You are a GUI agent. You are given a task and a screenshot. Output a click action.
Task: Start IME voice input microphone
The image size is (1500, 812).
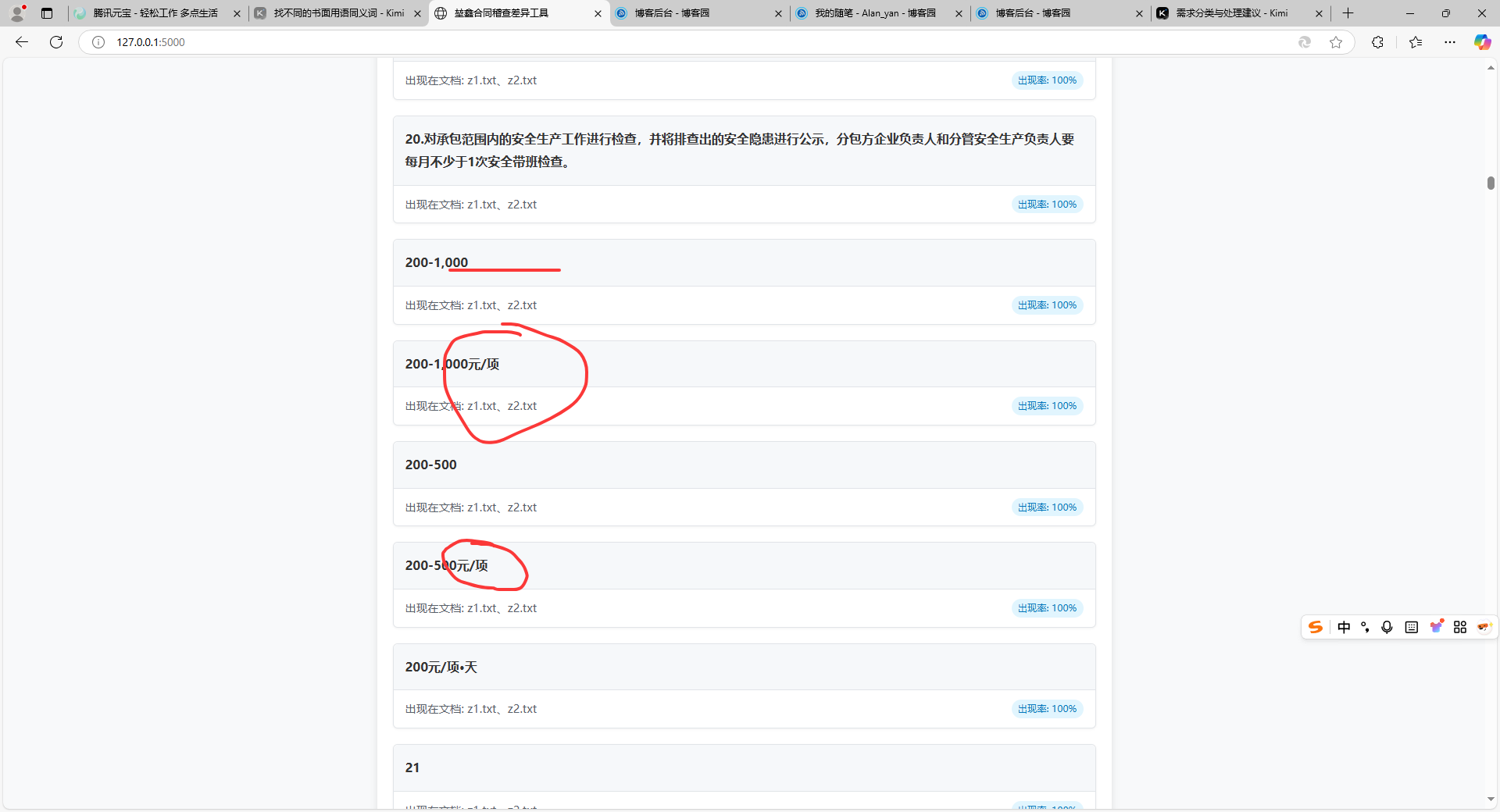coord(1387,627)
